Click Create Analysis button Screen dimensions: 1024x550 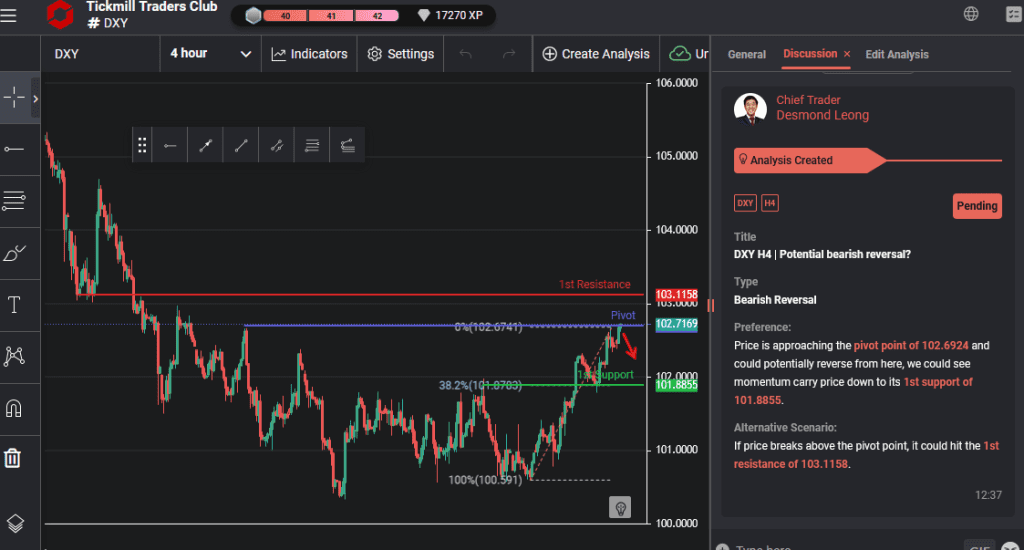coord(596,54)
